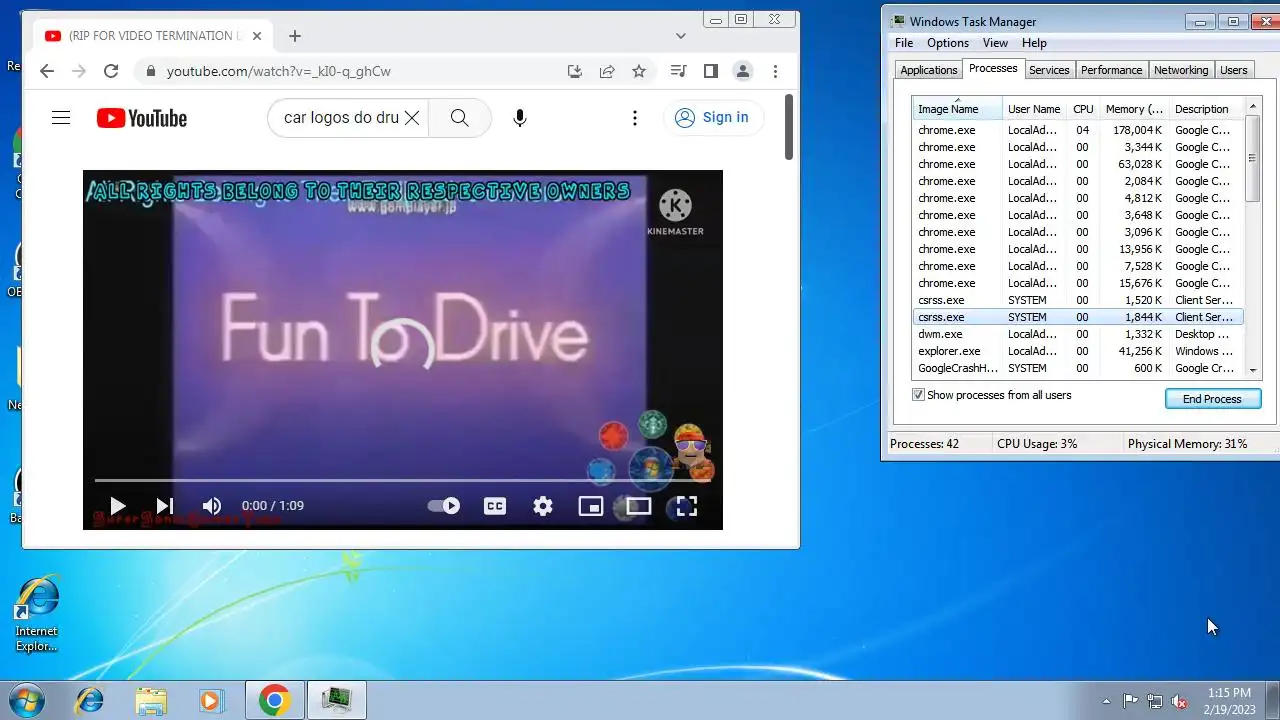
Task: Play the video
Action: click(117, 506)
